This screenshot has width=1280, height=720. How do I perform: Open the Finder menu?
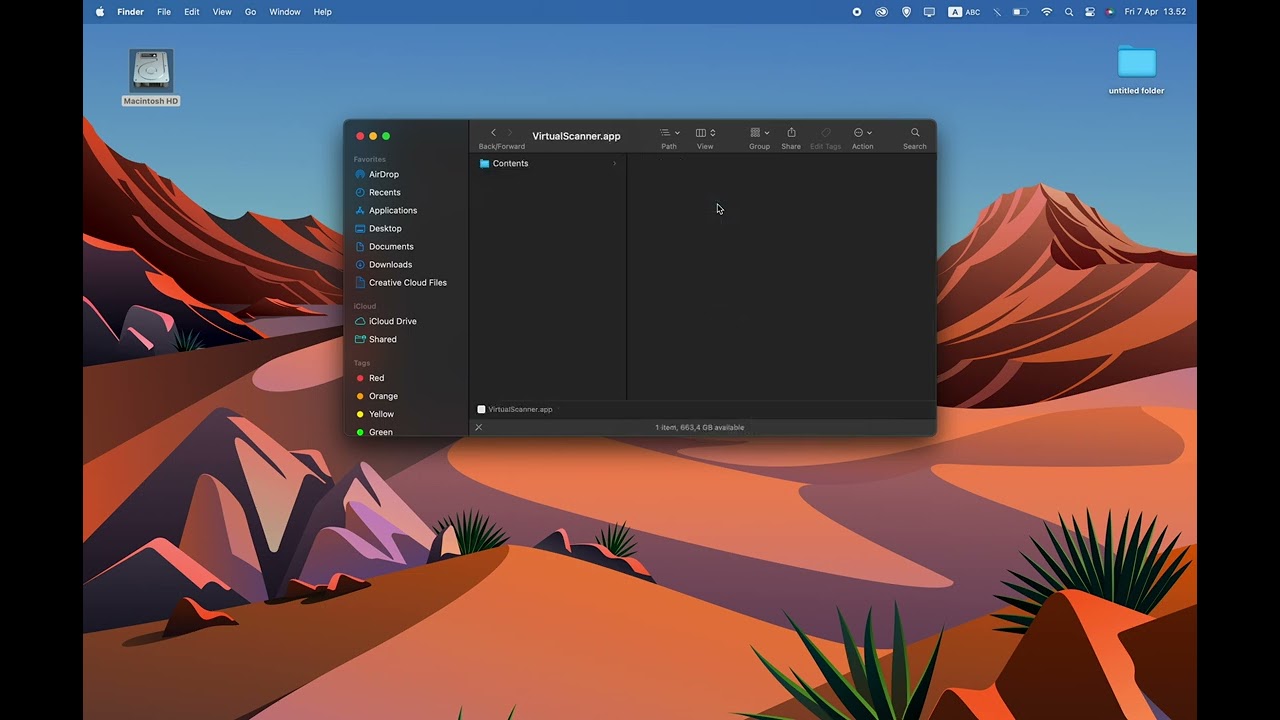(x=130, y=12)
